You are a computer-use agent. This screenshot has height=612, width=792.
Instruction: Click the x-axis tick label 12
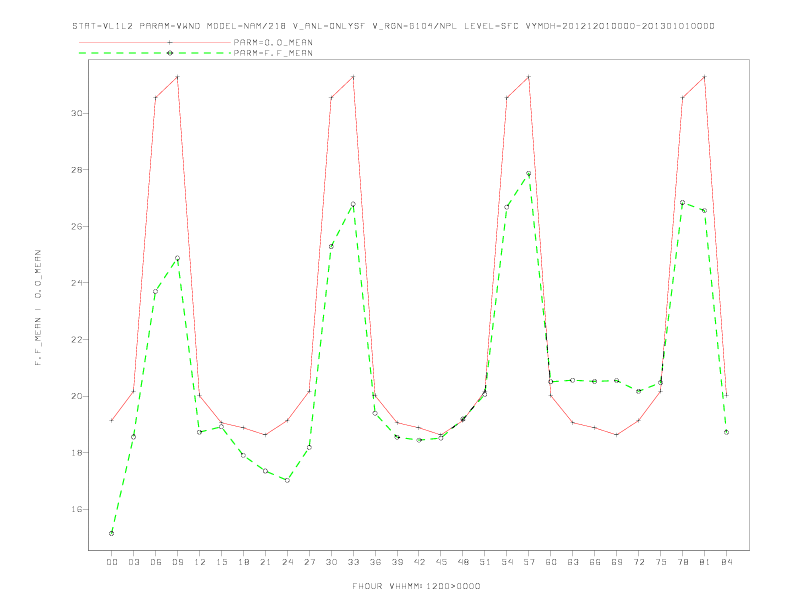200,562
